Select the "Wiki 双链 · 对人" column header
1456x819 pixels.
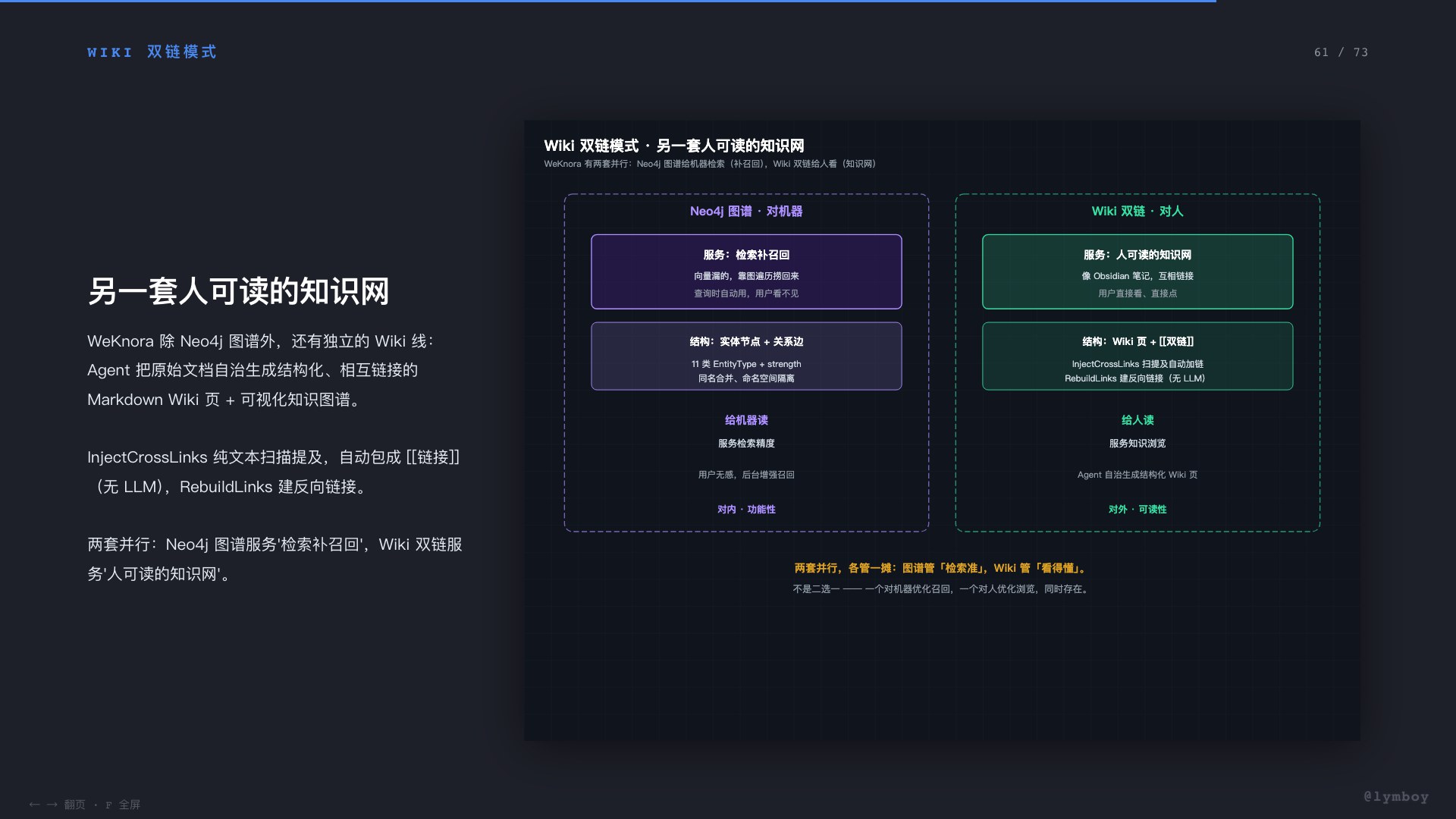pos(1137,211)
